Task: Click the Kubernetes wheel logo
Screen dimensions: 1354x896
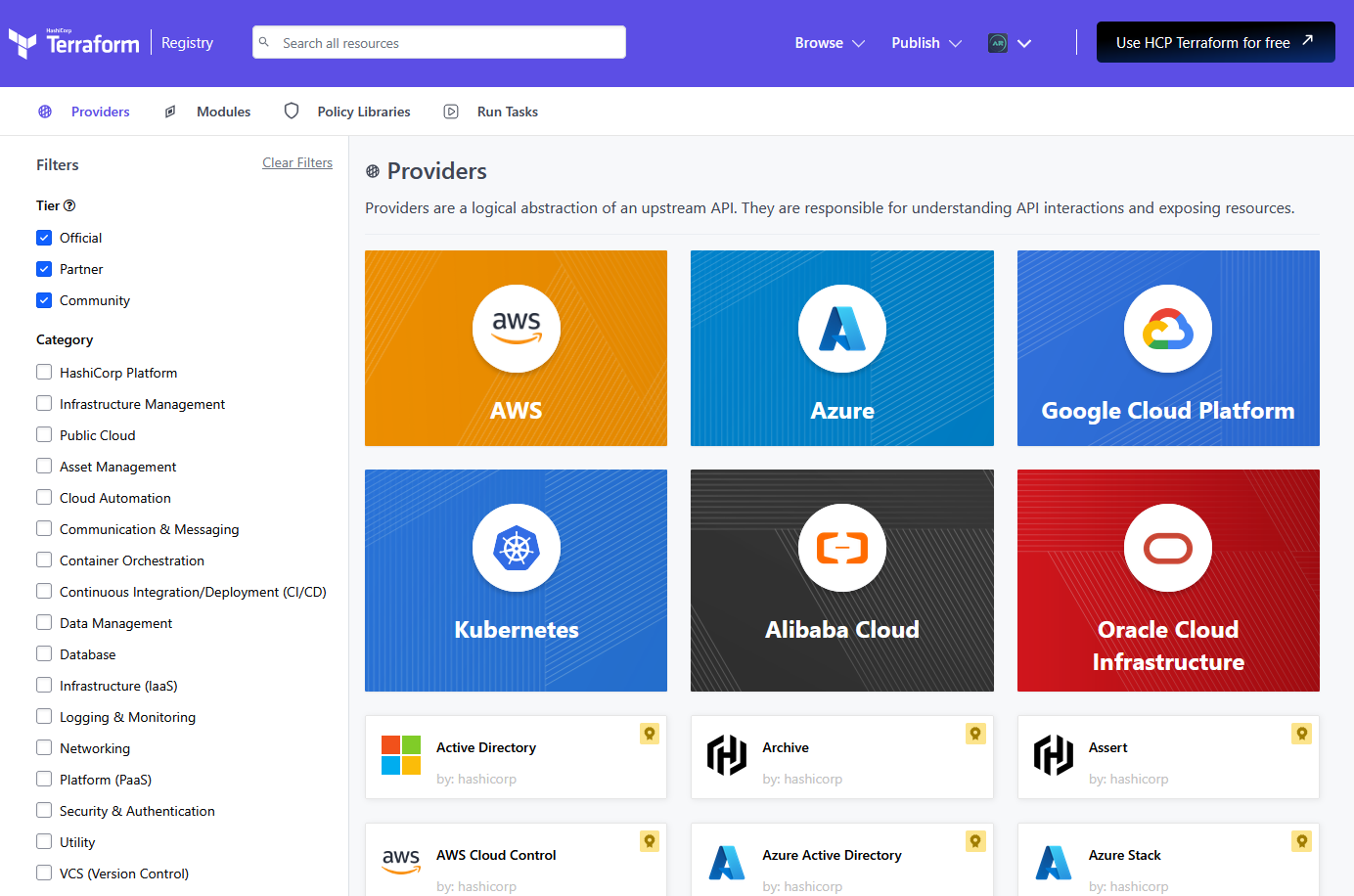Action: pyautogui.click(x=517, y=548)
